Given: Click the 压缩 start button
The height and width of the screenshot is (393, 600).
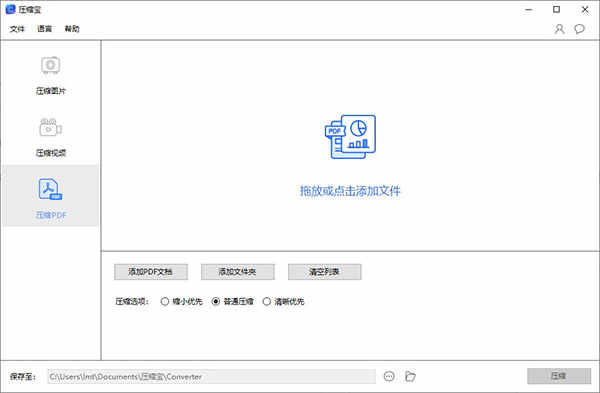Looking at the screenshot, I should coord(559,376).
